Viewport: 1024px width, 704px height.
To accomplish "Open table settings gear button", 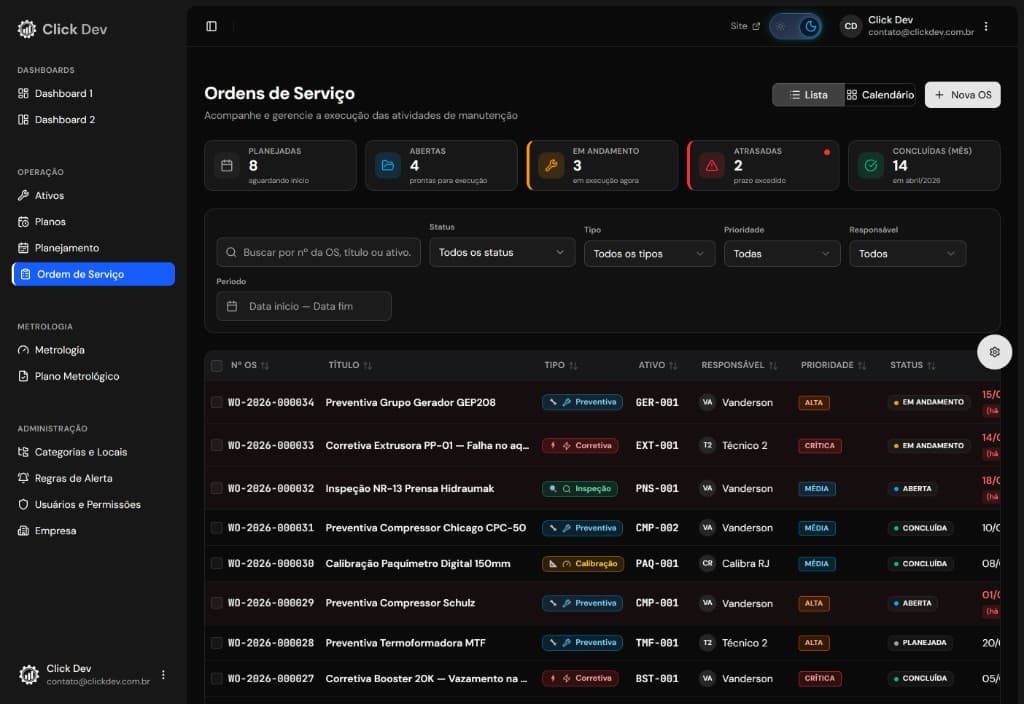I will click(x=994, y=352).
